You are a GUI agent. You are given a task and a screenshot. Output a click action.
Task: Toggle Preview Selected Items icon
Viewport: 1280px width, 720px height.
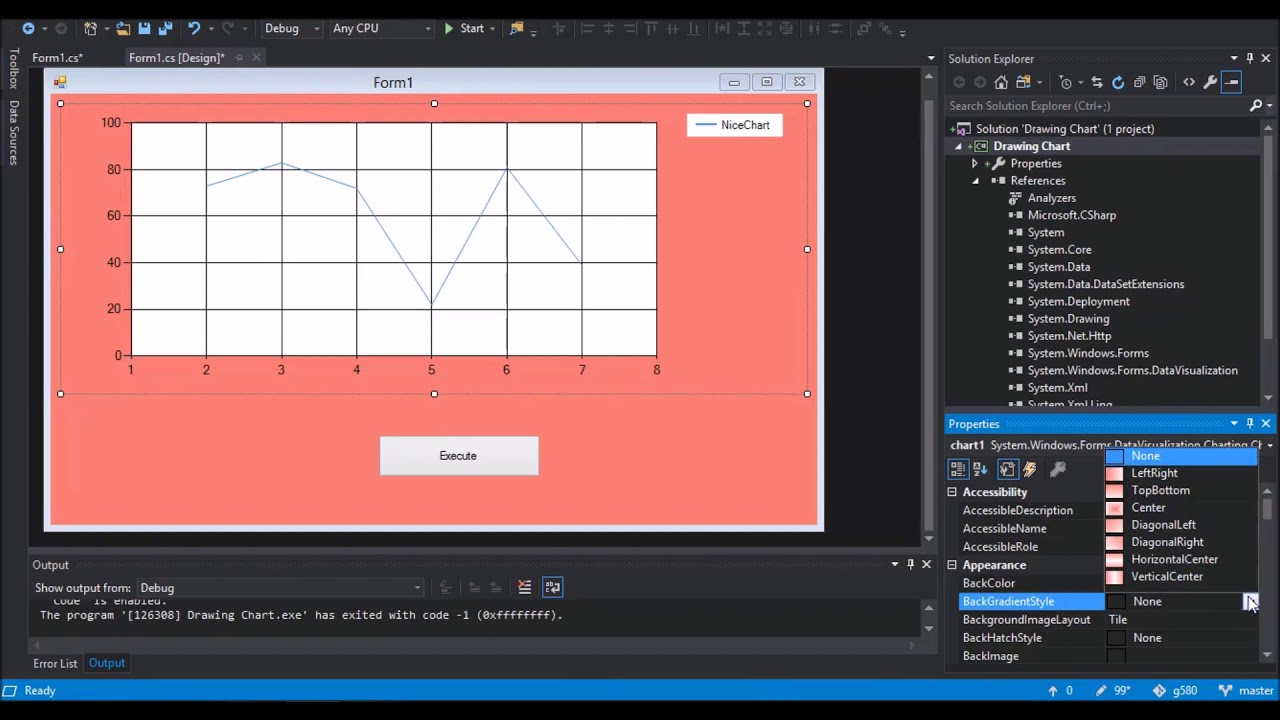point(1232,82)
